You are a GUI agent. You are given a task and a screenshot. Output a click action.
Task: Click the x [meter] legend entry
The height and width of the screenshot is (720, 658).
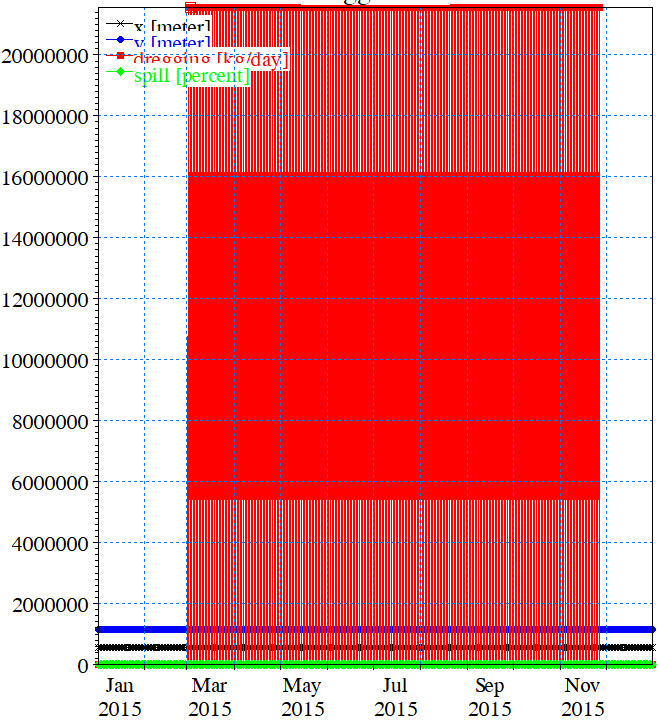click(171, 26)
